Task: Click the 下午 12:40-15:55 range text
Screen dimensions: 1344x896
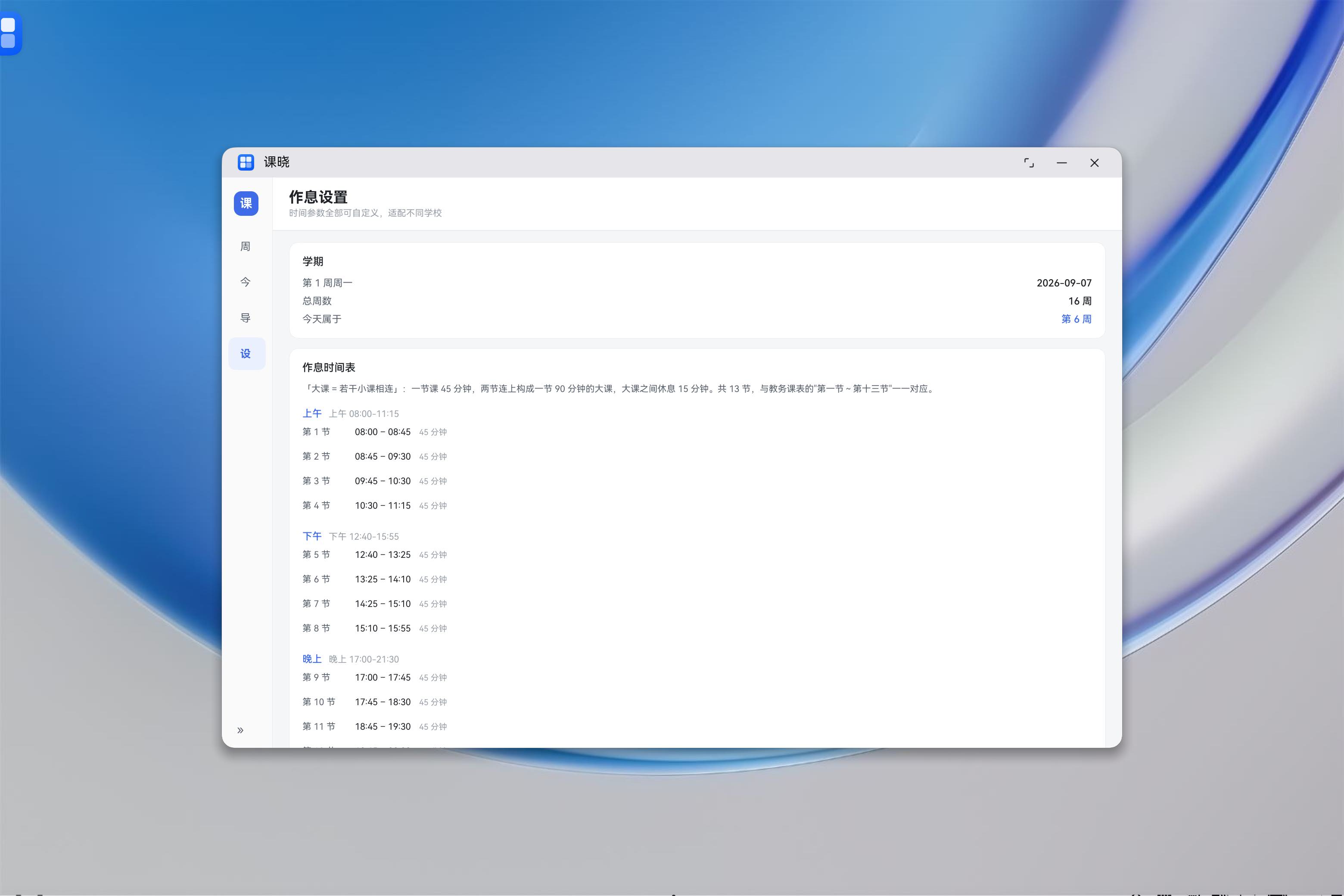Action: [x=364, y=537]
